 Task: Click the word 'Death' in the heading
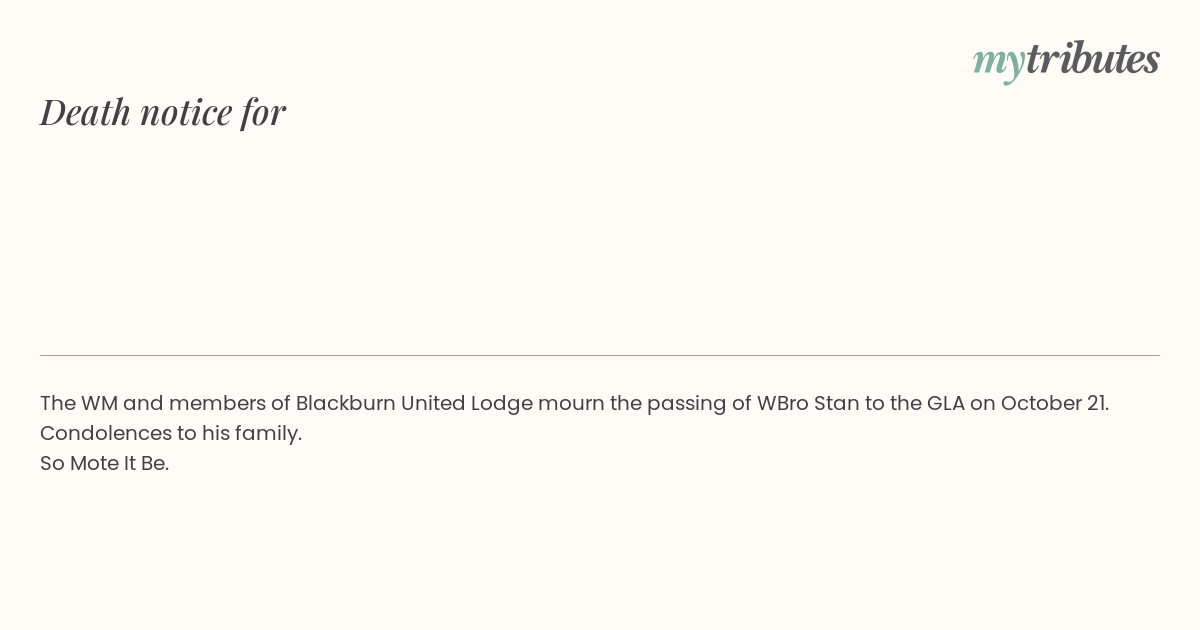click(x=85, y=112)
